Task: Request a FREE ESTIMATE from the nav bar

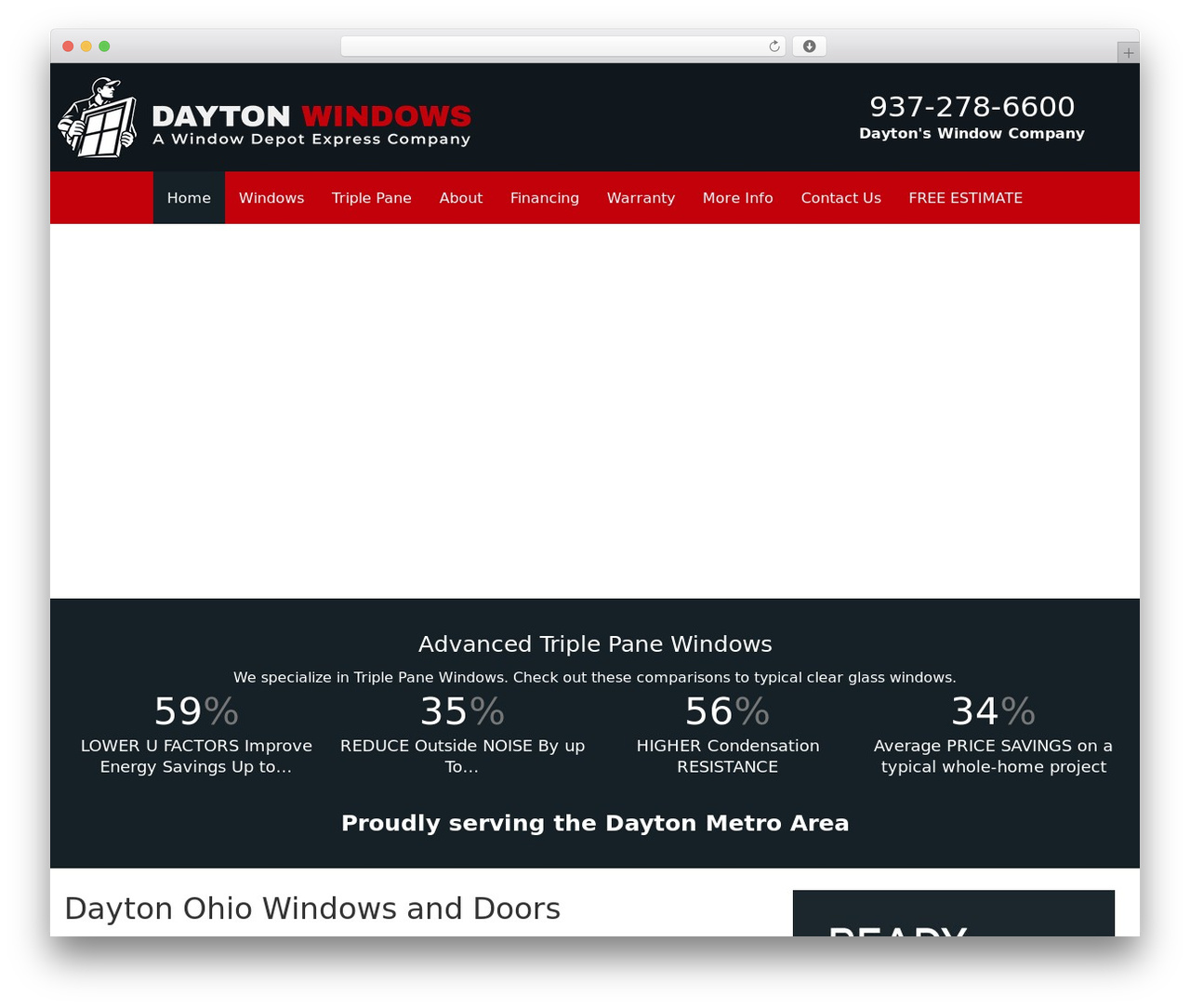Action: click(966, 198)
